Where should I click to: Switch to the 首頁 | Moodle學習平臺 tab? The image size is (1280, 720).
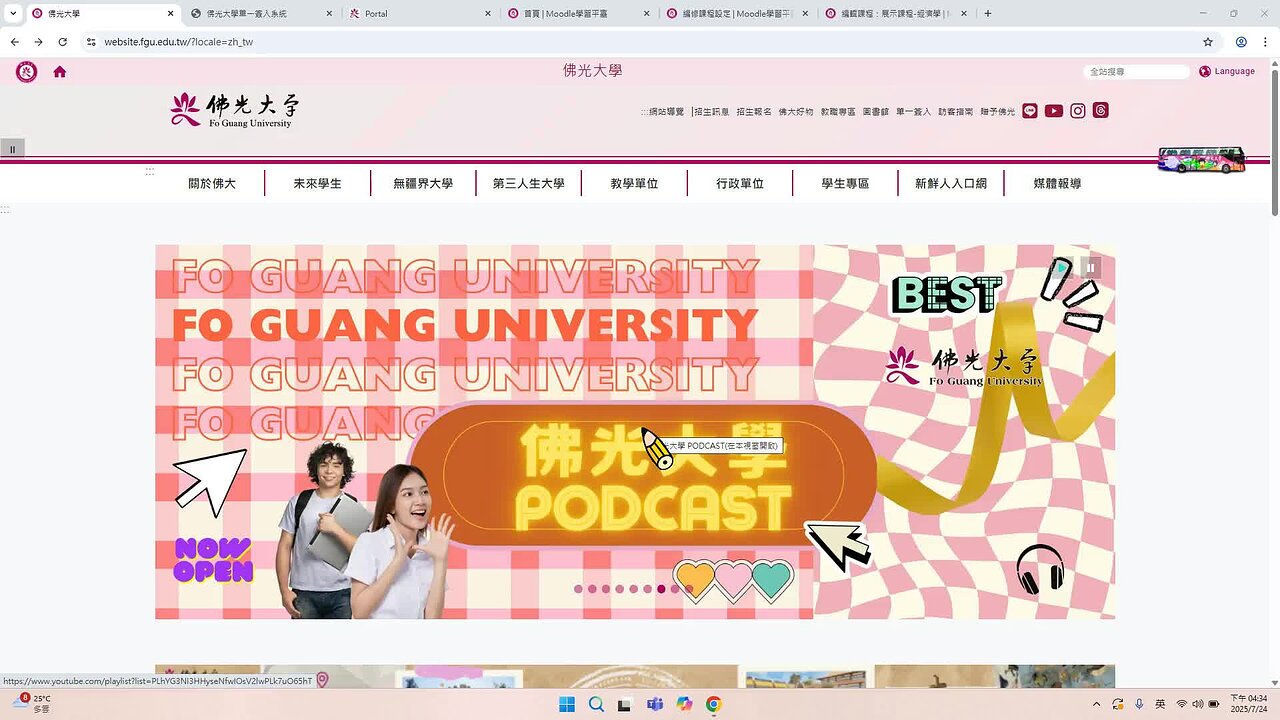pos(578,14)
